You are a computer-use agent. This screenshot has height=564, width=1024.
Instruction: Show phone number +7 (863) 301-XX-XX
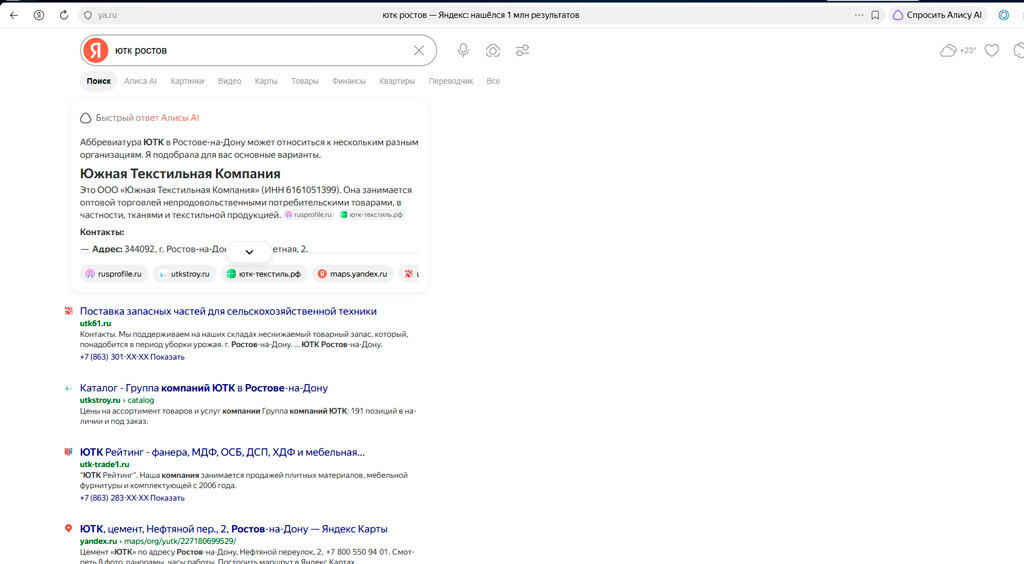(x=132, y=357)
